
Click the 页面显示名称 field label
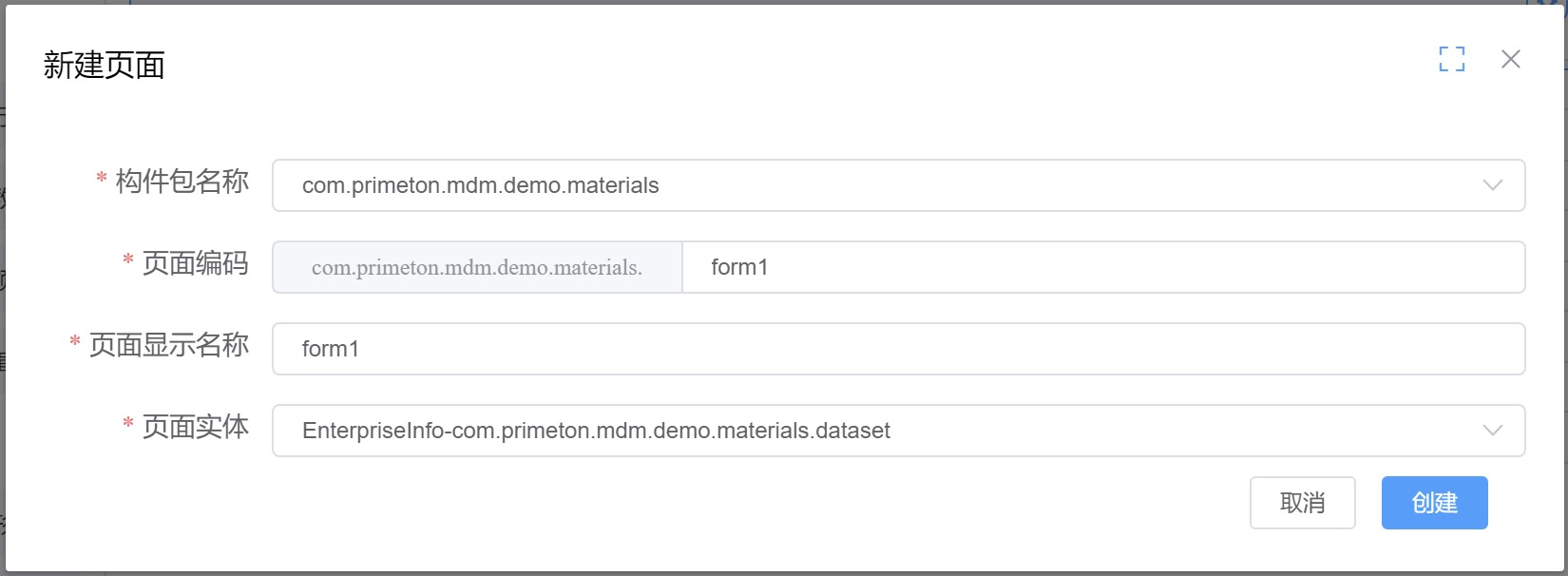pos(169,345)
